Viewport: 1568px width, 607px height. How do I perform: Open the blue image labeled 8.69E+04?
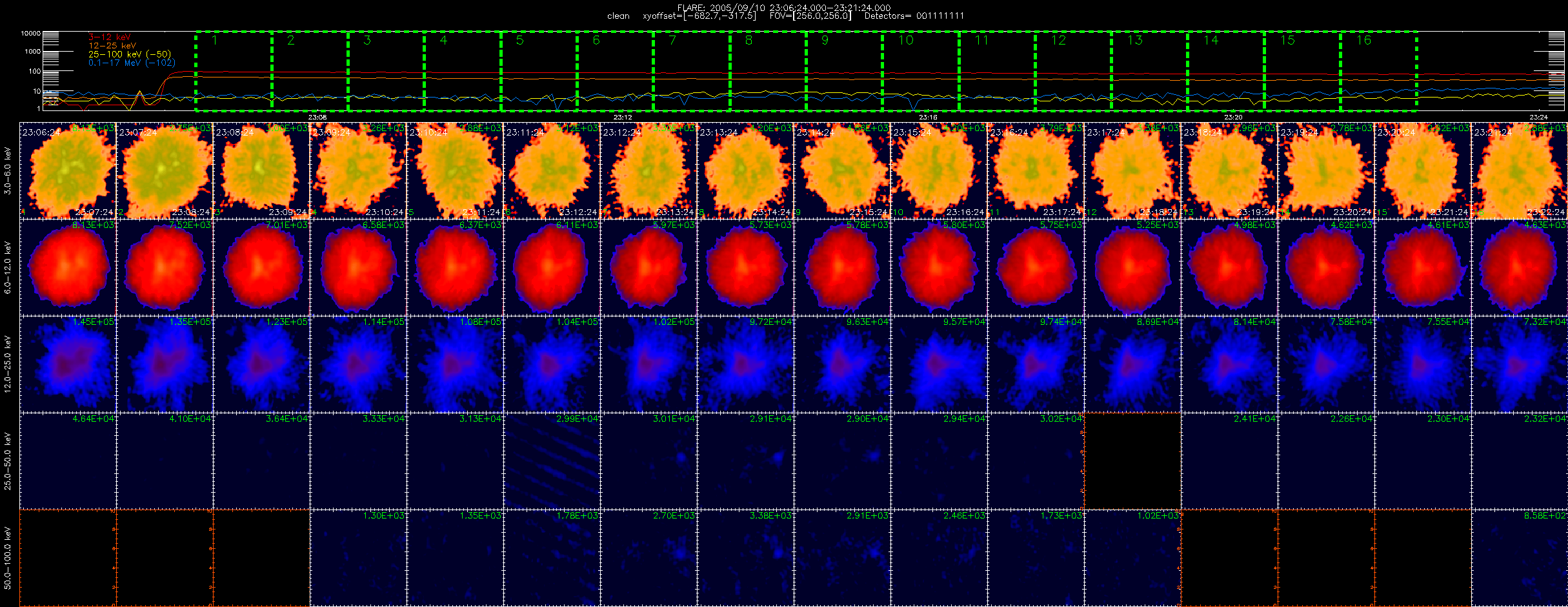click(1133, 364)
